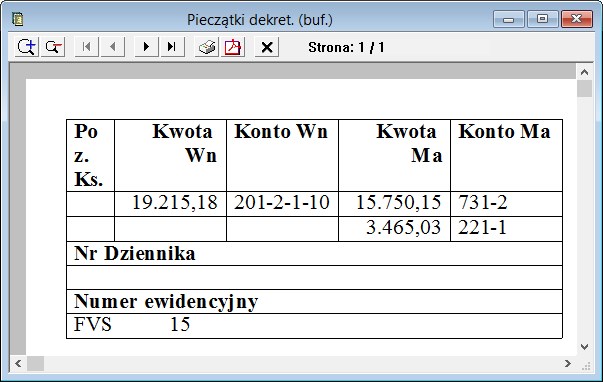Close the preview with X toolbar button
This screenshot has height=382, width=603.
(267, 47)
